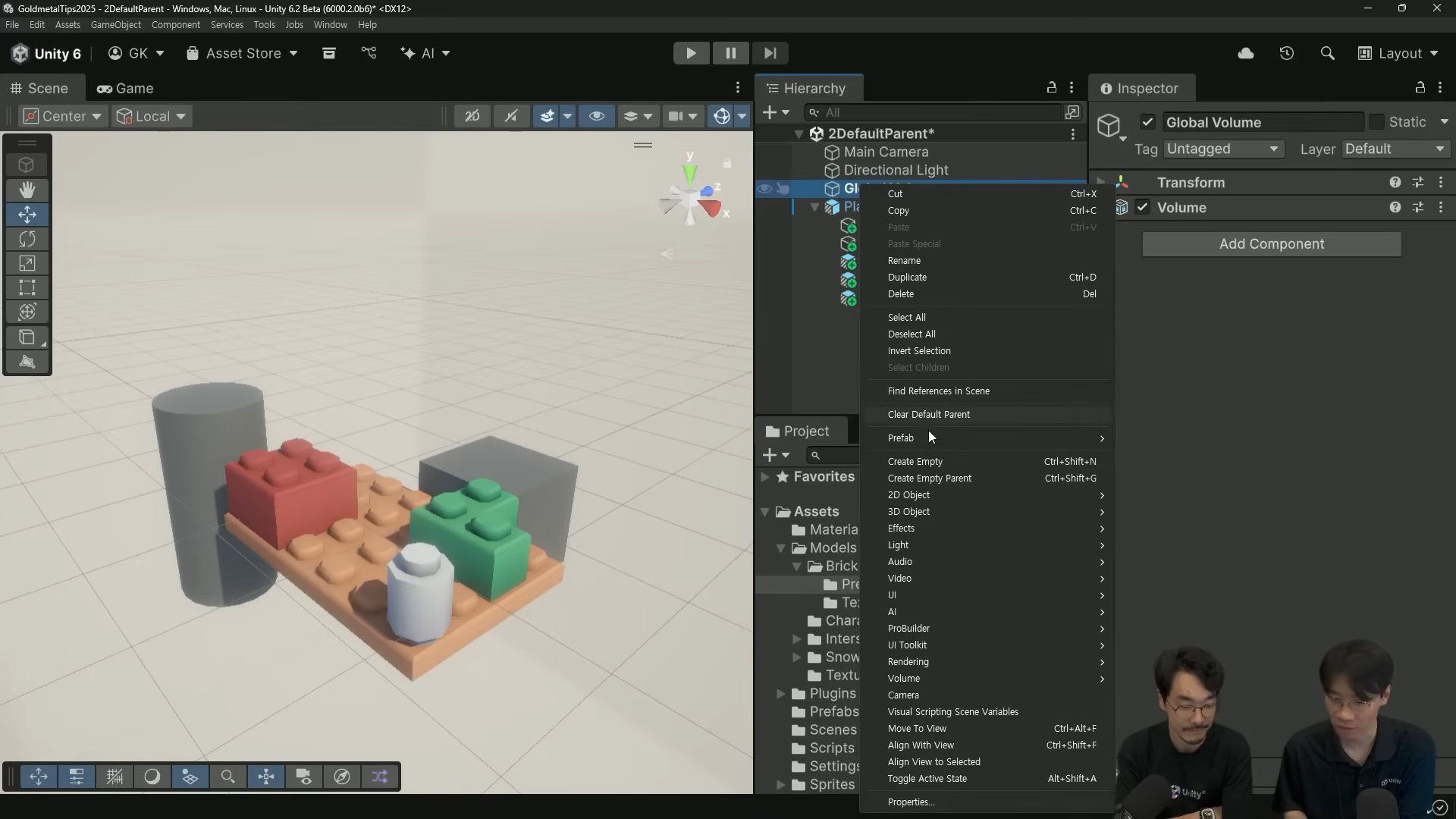This screenshot has height=819, width=1456.
Task: Disable the Volume component checkbox
Action: pyautogui.click(x=1143, y=207)
